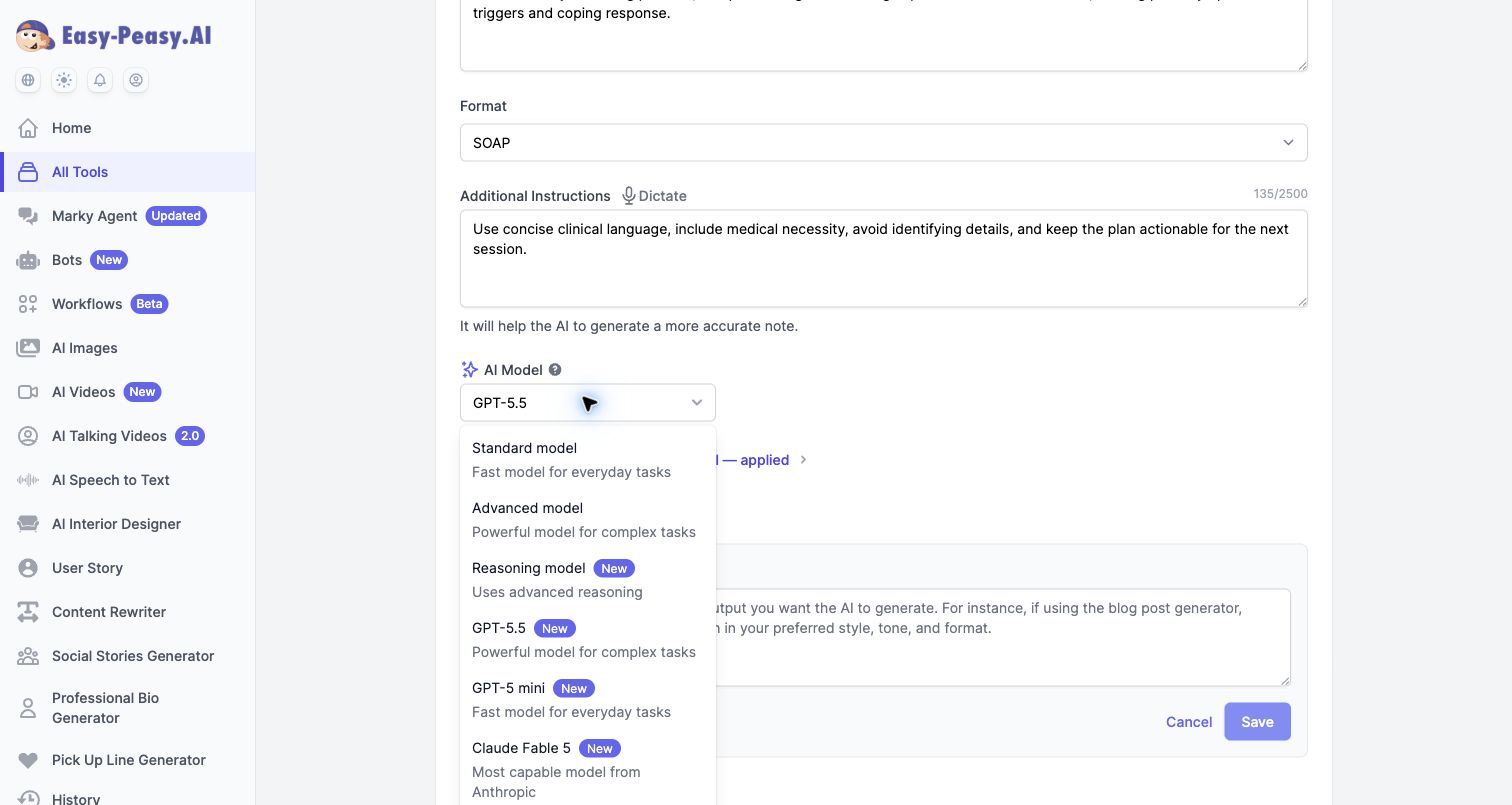1512x805 pixels.
Task: Click the Beta badge beside Workflows
Action: 149,304
